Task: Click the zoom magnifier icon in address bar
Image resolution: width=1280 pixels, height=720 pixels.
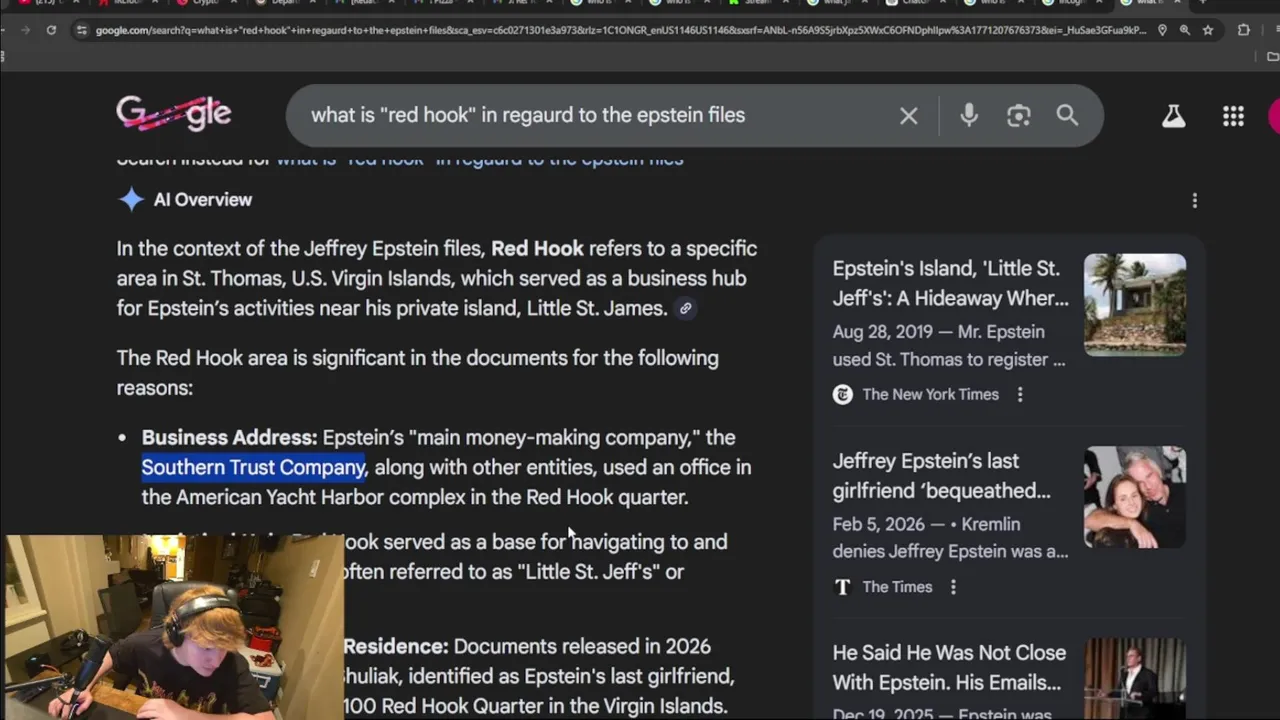Action: (x=1185, y=30)
